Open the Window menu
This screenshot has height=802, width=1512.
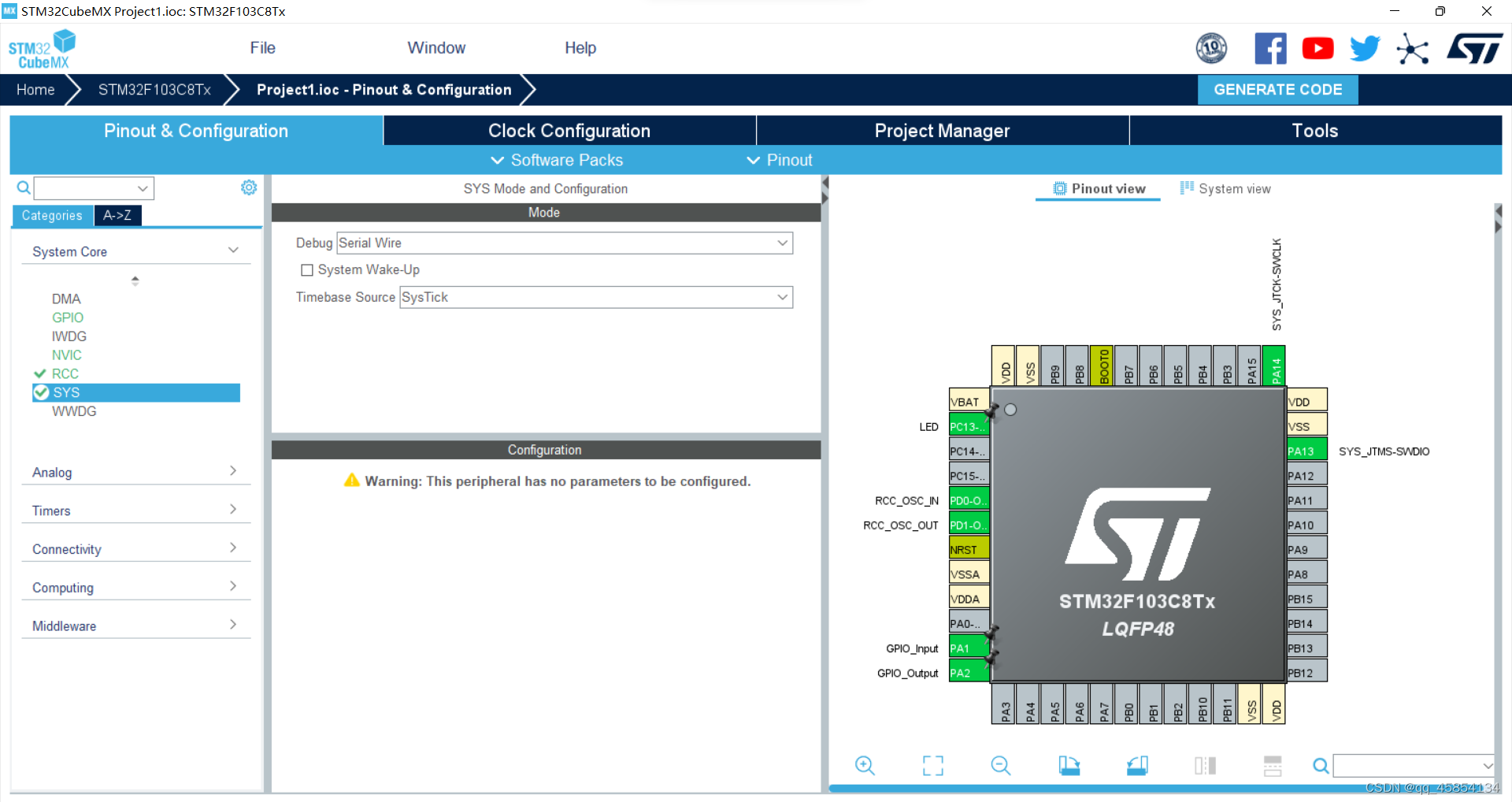436,48
